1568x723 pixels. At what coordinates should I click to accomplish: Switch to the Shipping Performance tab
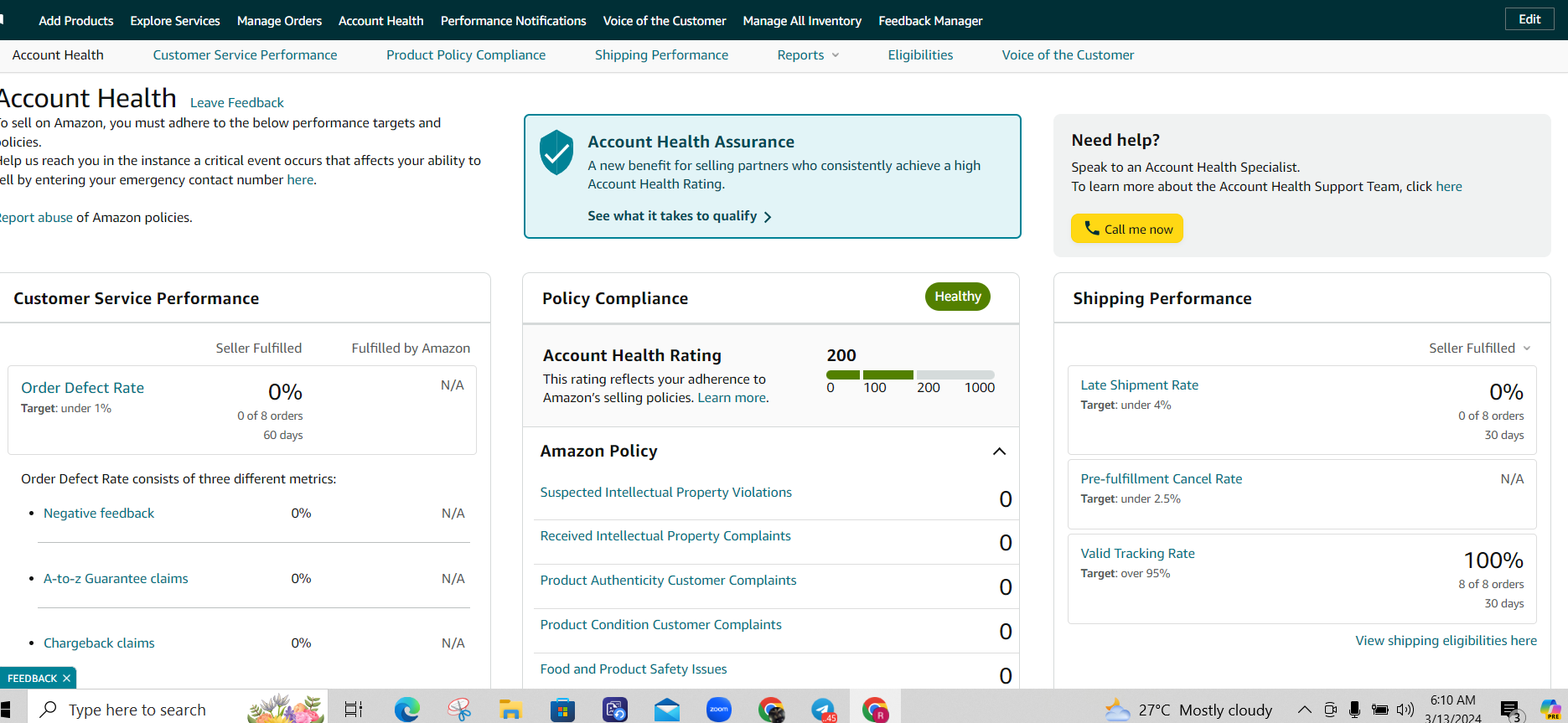[661, 55]
